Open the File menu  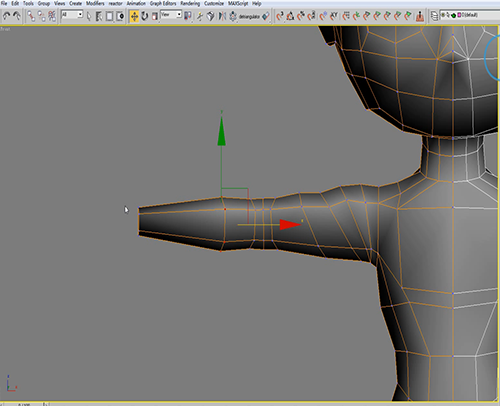coord(4,3)
